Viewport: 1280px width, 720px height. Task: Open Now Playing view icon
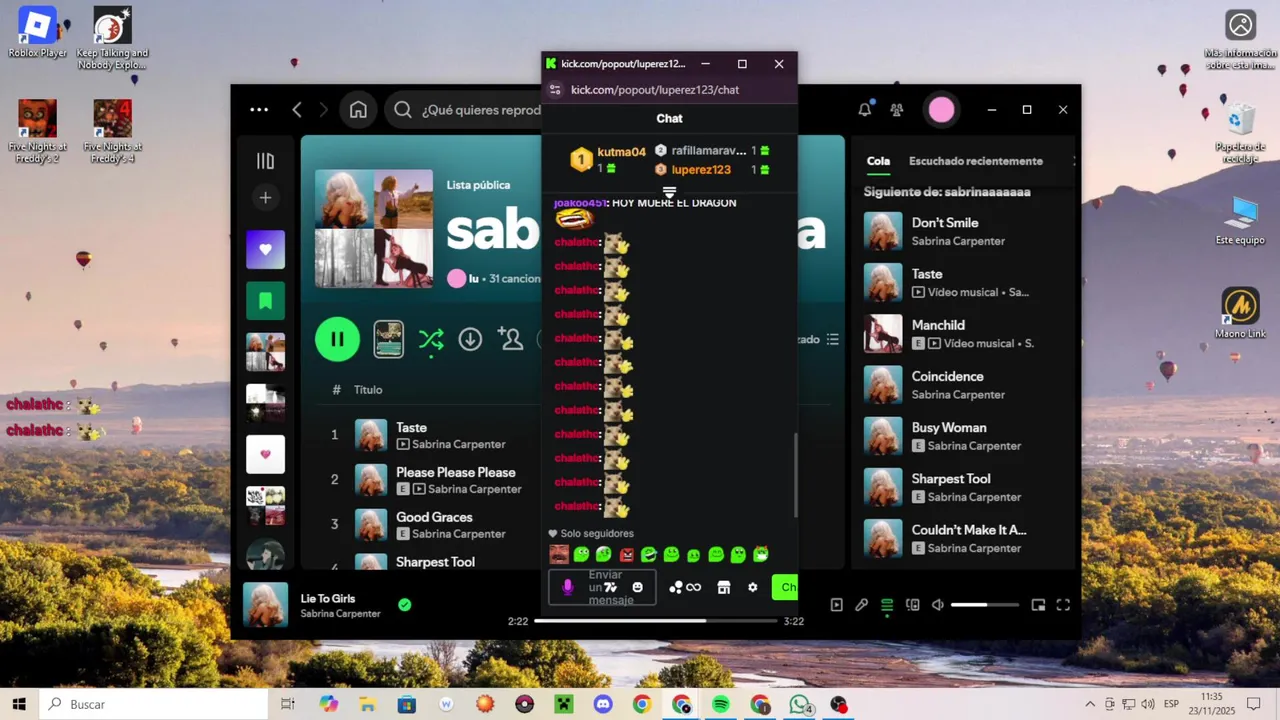point(837,605)
